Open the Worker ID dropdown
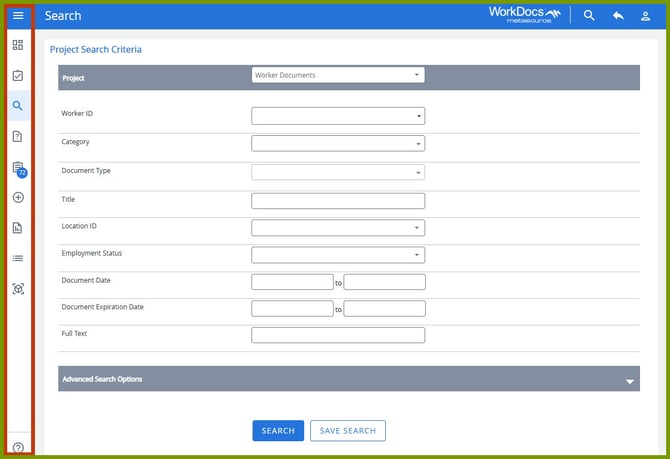This screenshot has width=670, height=459. coord(338,116)
